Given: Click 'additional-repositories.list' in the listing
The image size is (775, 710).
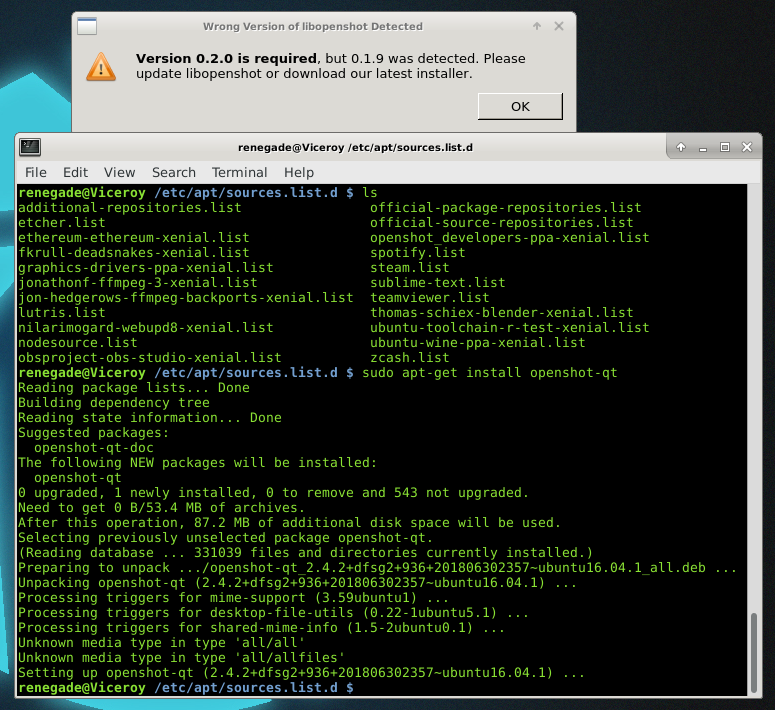Looking at the screenshot, I should [x=130, y=208].
